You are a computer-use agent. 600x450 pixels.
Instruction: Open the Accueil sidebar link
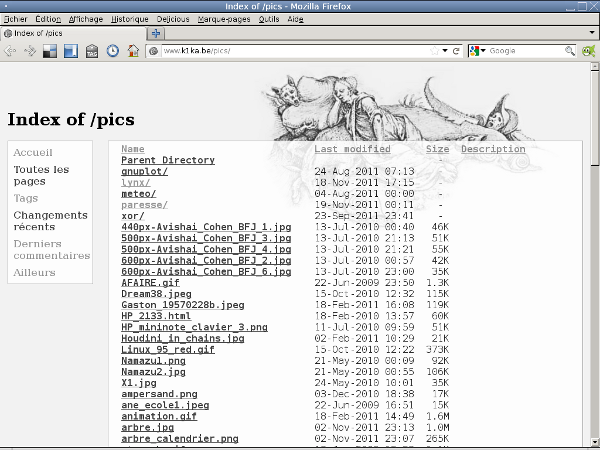[x=33, y=153]
